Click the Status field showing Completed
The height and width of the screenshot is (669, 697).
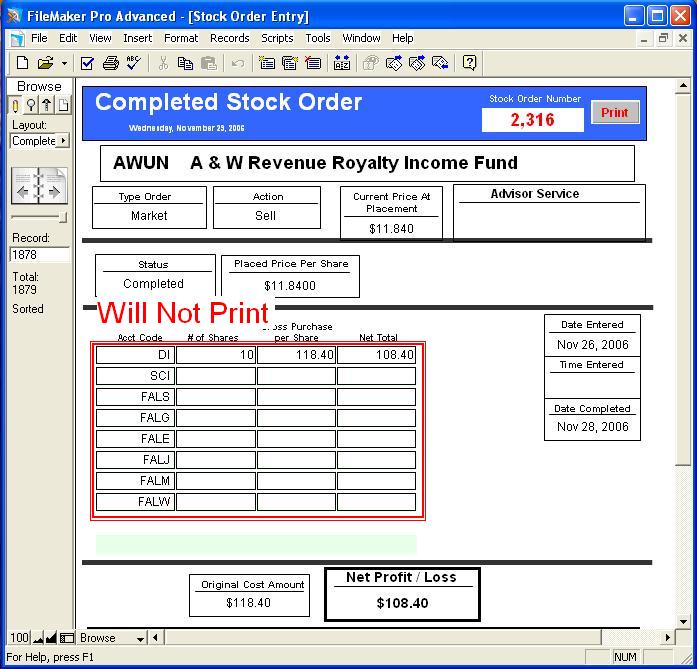(153, 284)
